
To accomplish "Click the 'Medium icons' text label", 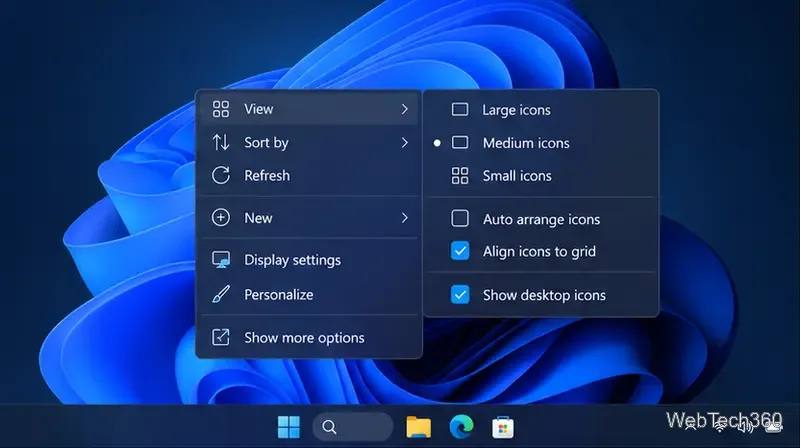I will 526,143.
